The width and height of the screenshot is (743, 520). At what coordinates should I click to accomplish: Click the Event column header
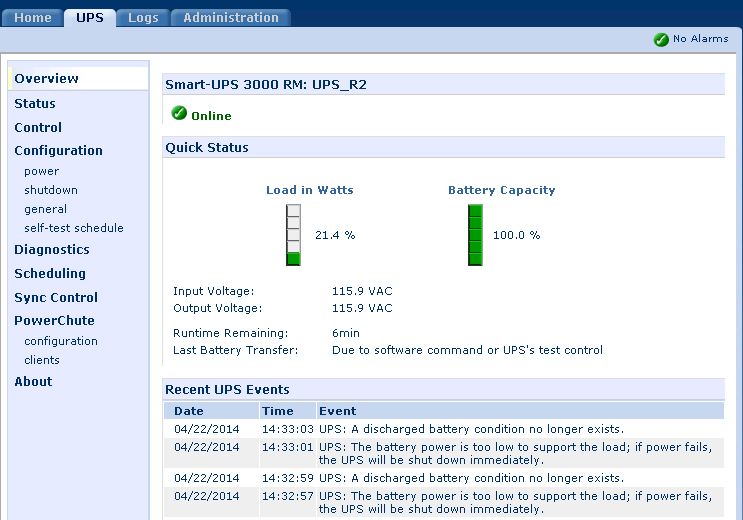(x=337, y=411)
